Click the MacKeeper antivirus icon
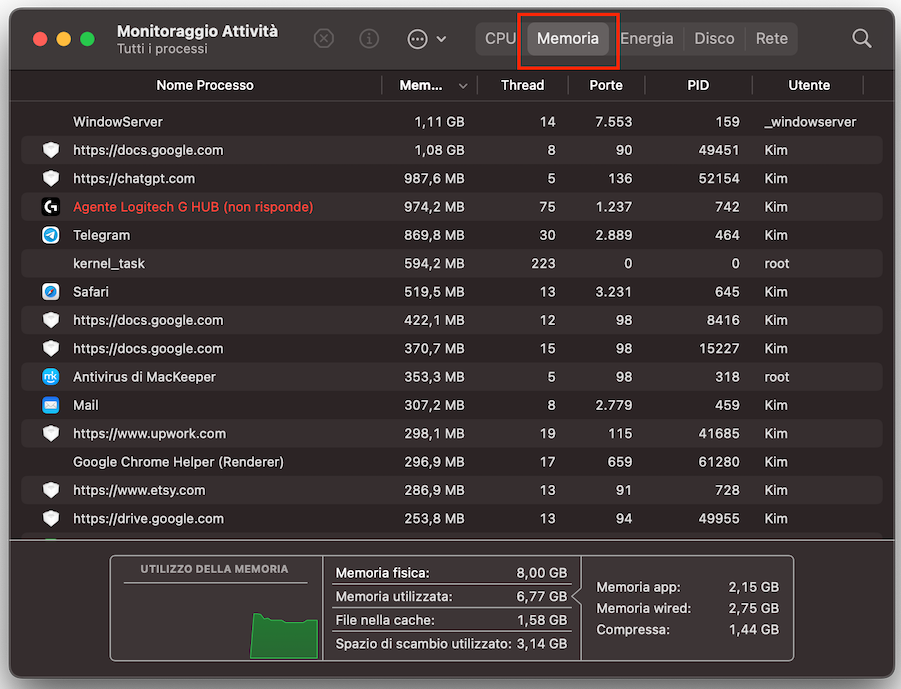The image size is (901, 689). coord(51,377)
